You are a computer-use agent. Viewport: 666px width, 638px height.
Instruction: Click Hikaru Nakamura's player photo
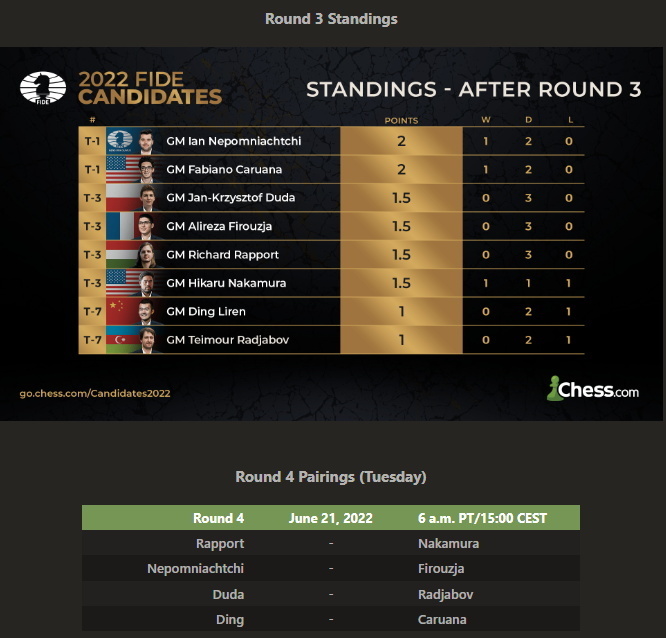point(146,283)
